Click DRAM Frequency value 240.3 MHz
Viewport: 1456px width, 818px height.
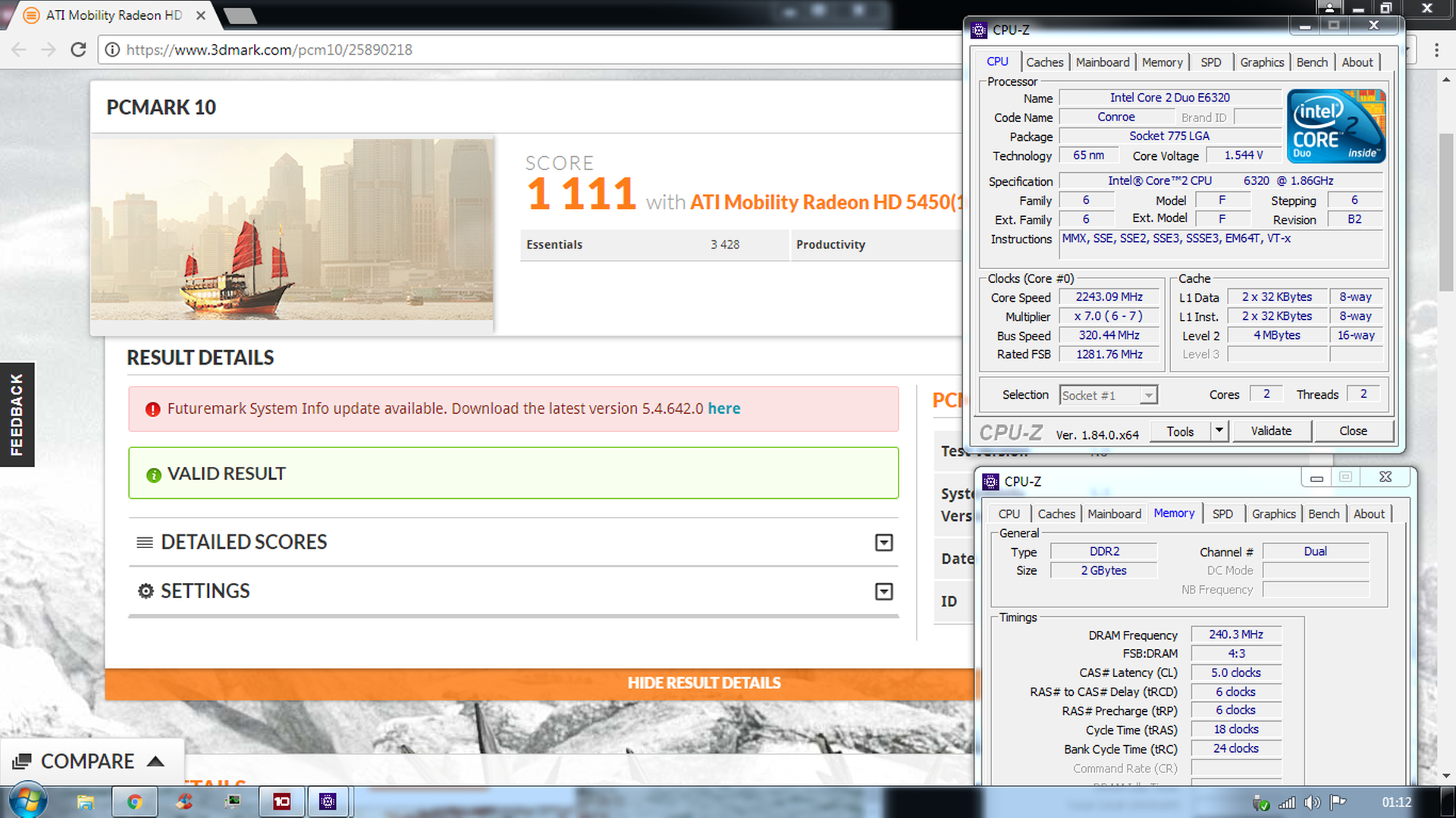pos(1235,635)
